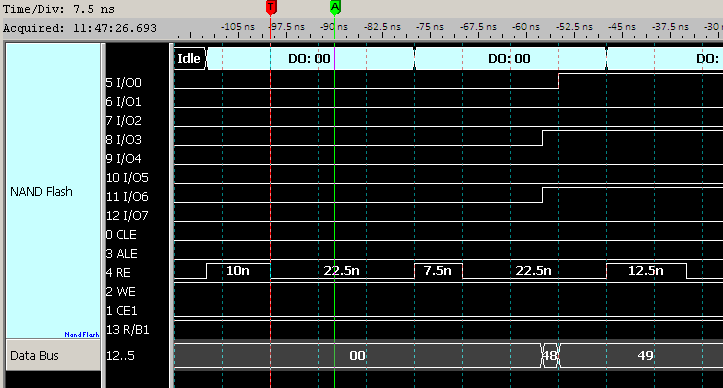Viewport: 723px width, 388px height.
Task: Select the 12..5 data bus channel label
Action: [120, 356]
